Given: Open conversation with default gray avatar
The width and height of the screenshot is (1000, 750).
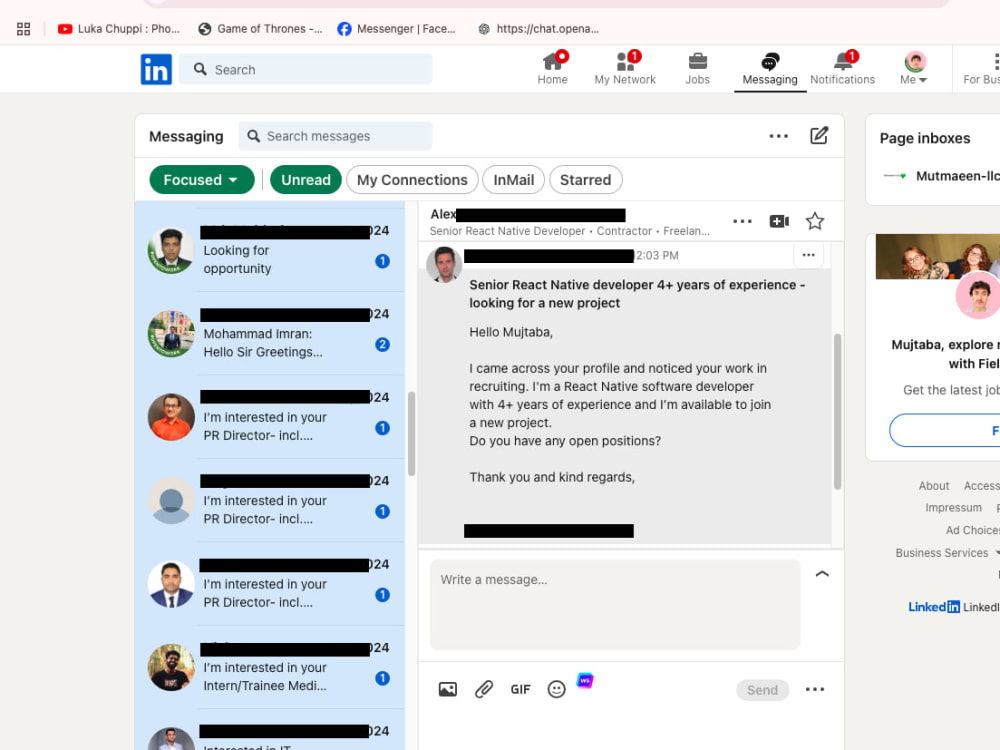Looking at the screenshot, I should click(x=270, y=501).
